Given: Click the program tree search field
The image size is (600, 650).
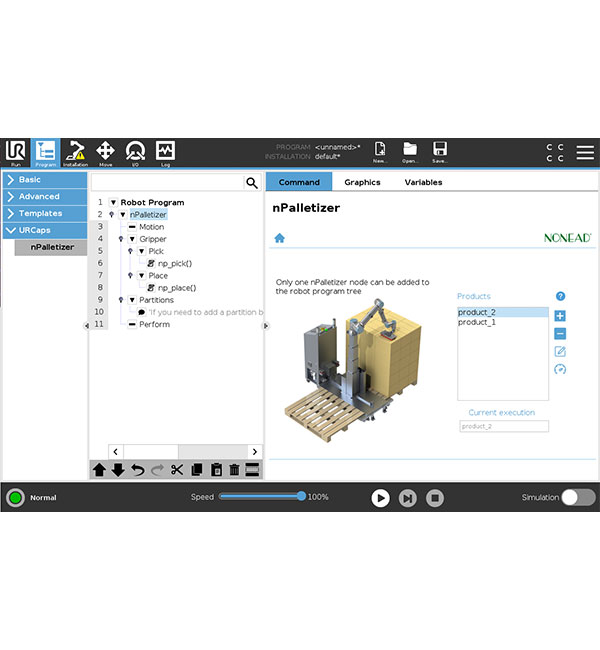Looking at the screenshot, I should (168, 183).
